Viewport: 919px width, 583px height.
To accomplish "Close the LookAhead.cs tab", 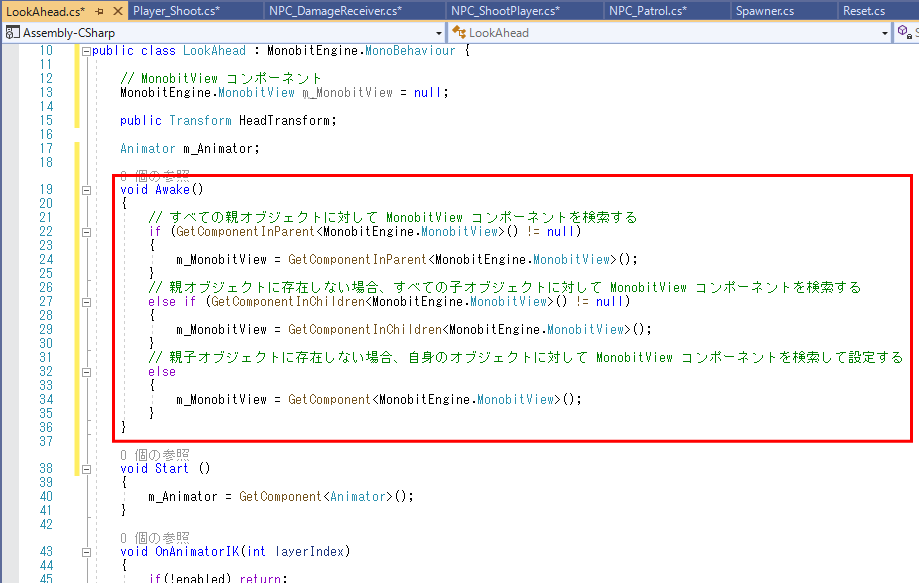I will (118, 11).
